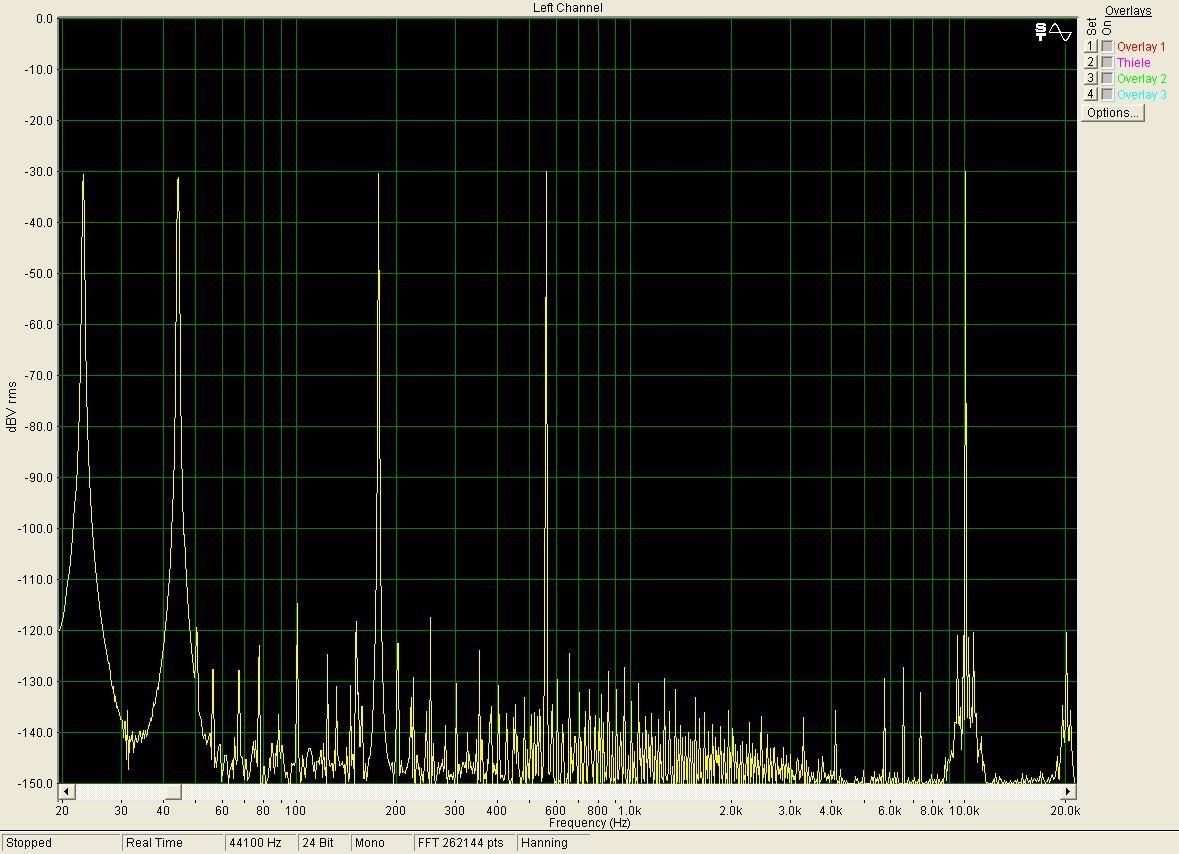Click the 44100 Hz sample rate field
Image resolution: width=1179 pixels, height=854 pixels.
261,843
